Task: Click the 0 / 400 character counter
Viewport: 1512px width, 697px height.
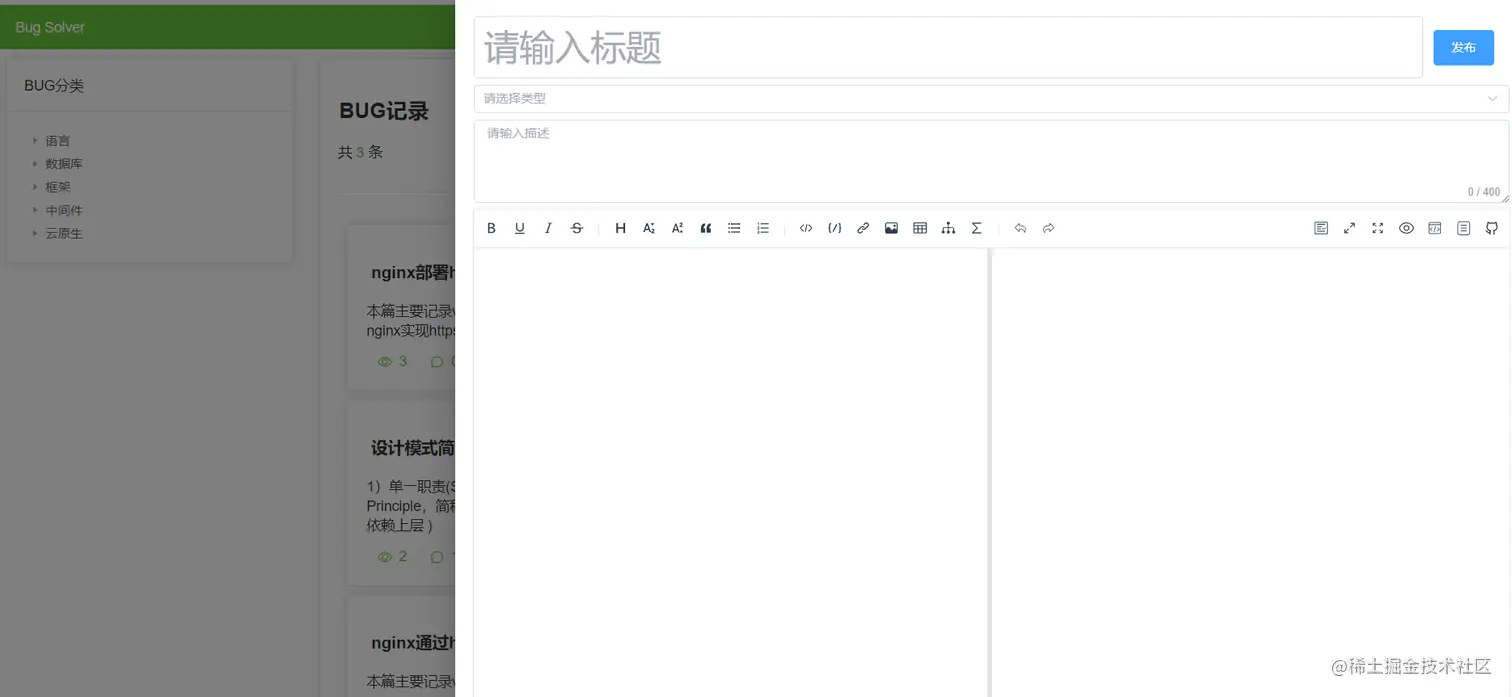Action: (x=1484, y=192)
